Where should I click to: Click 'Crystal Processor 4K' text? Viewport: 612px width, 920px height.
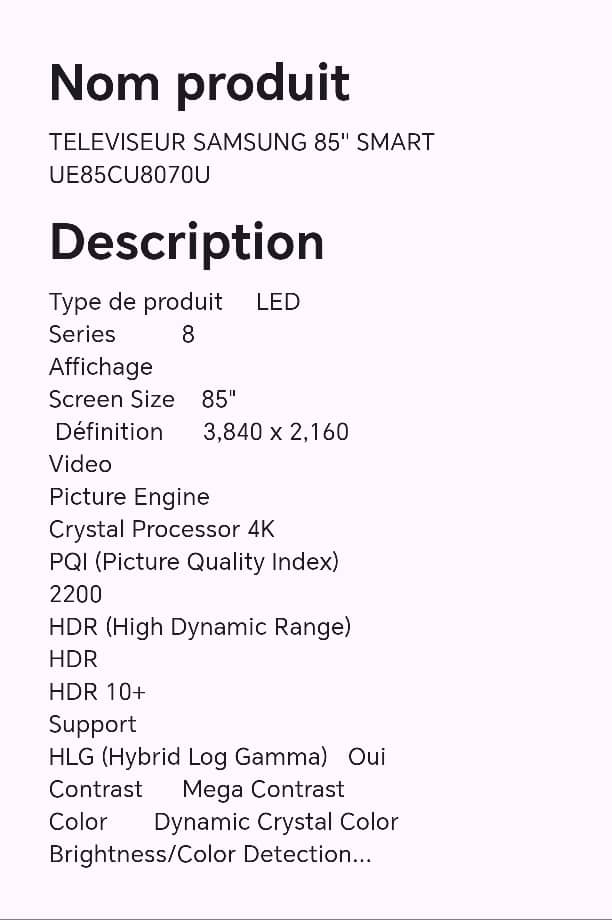point(162,530)
